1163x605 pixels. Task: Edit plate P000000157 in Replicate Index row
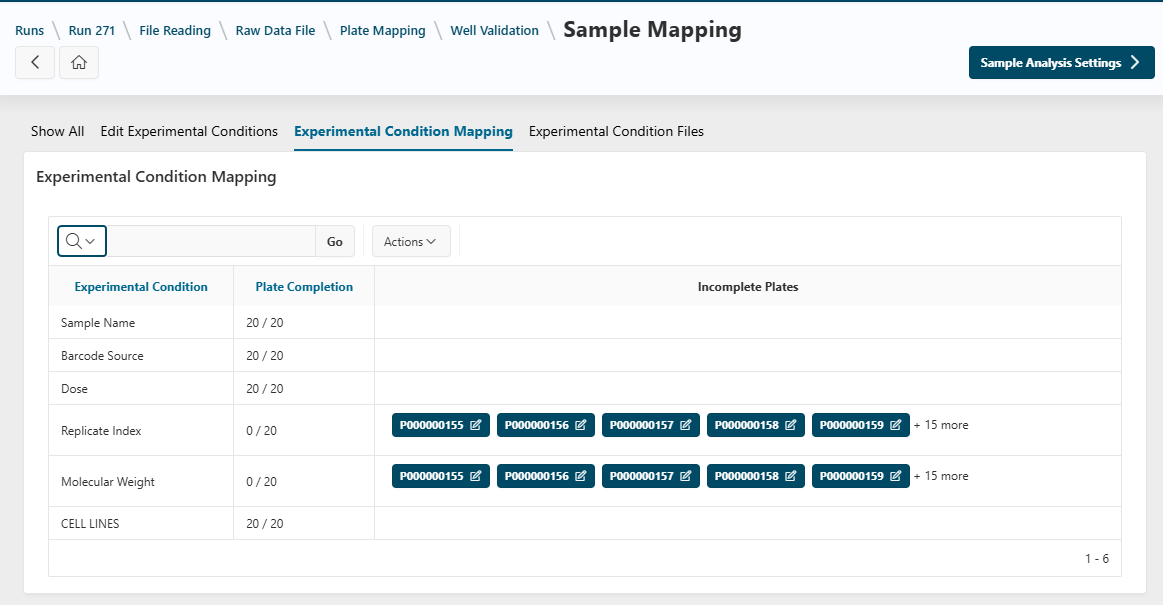tap(650, 425)
